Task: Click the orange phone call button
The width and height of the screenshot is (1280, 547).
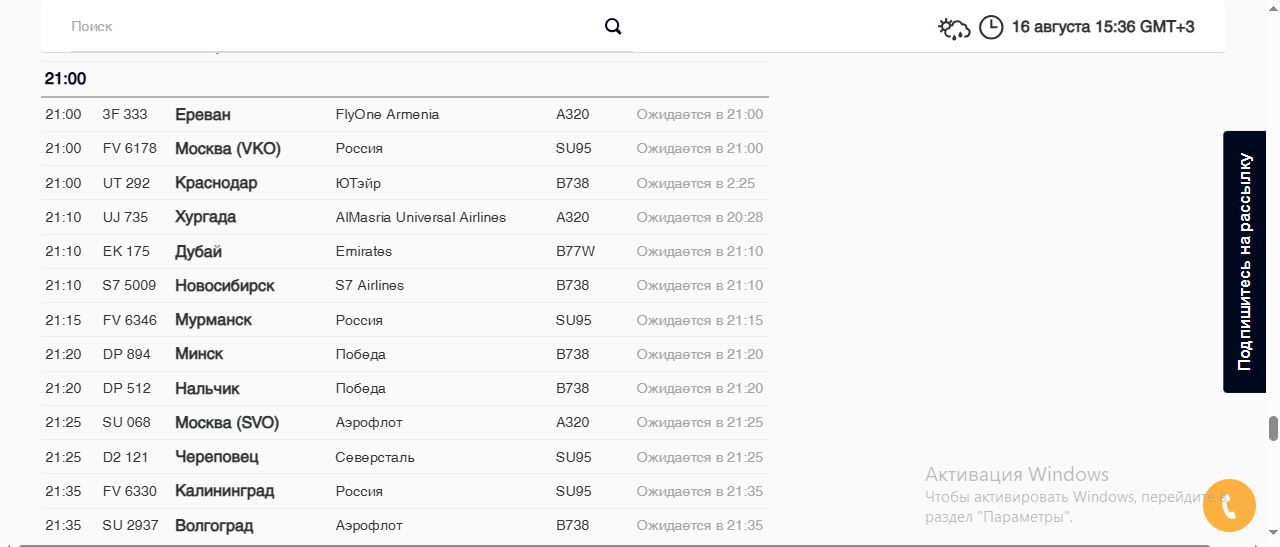Action: [1229, 506]
